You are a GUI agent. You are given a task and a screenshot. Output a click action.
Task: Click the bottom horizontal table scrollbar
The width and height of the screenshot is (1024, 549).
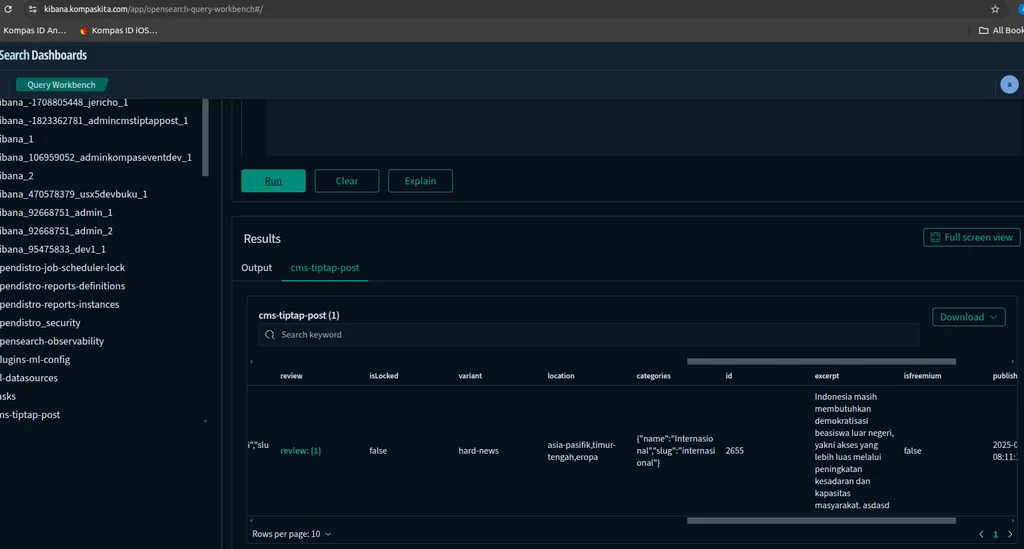click(x=821, y=520)
